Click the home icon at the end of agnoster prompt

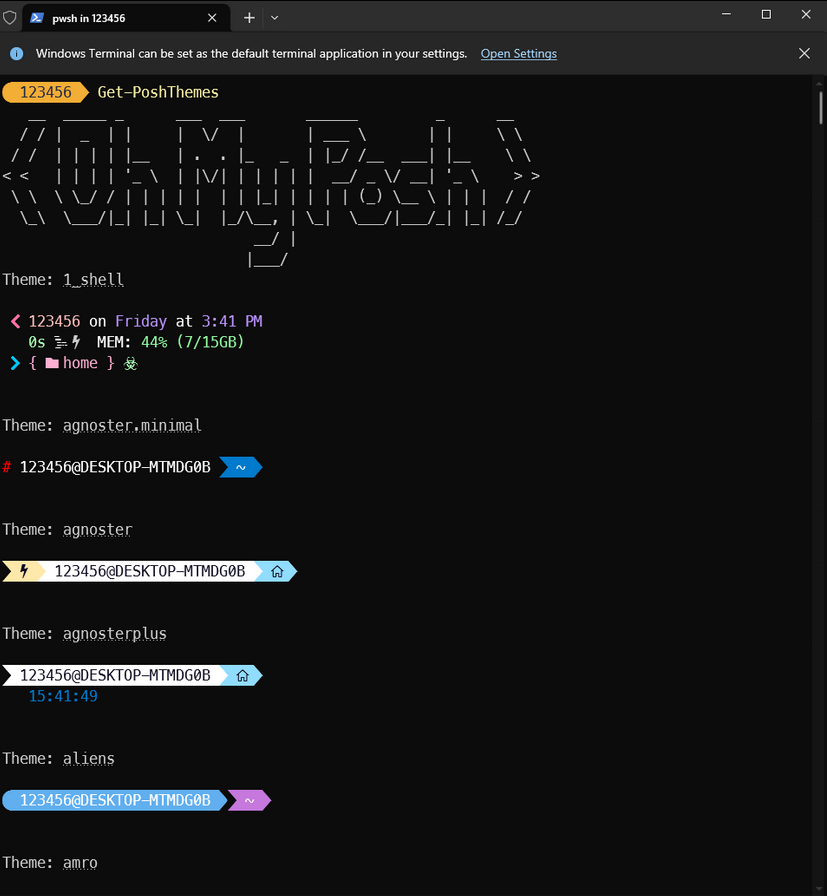(277, 571)
